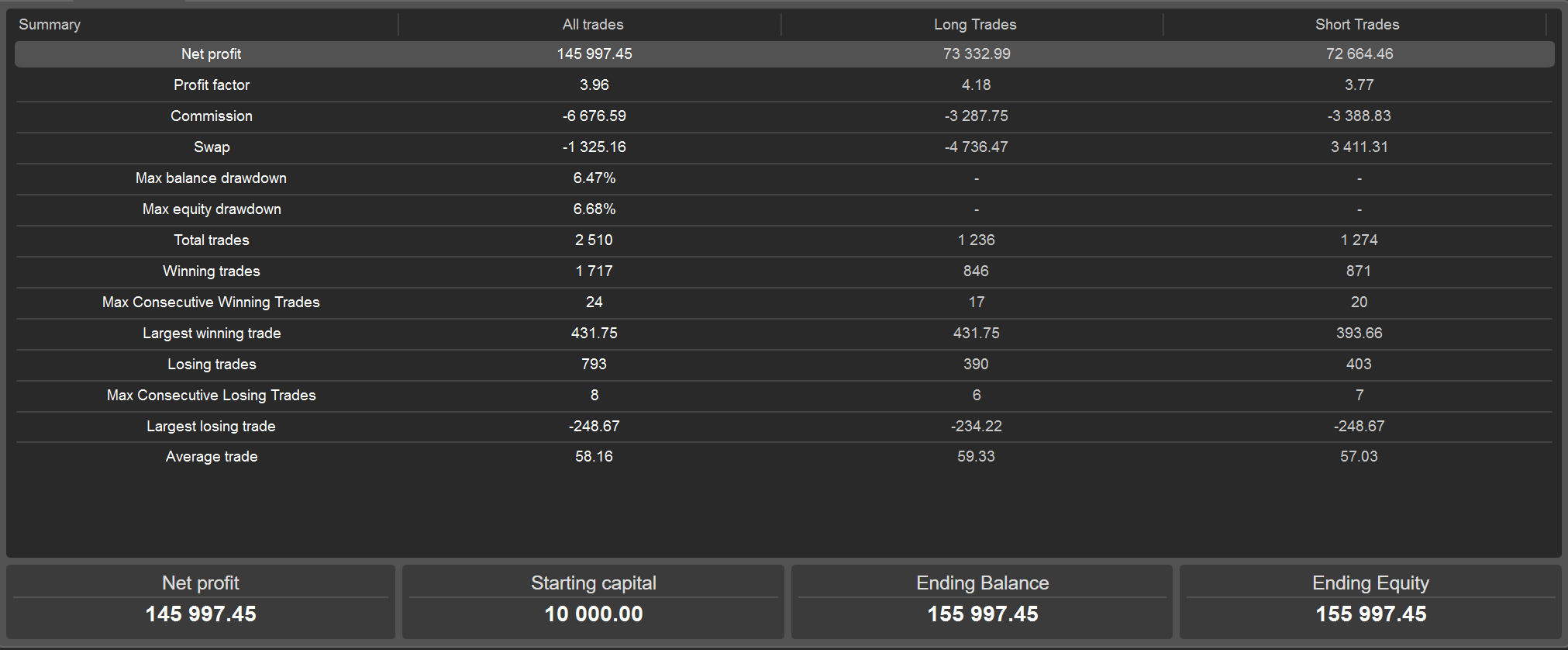The image size is (1568, 650).
Task: Select the Ending Balance card
Action: point(982,602)
